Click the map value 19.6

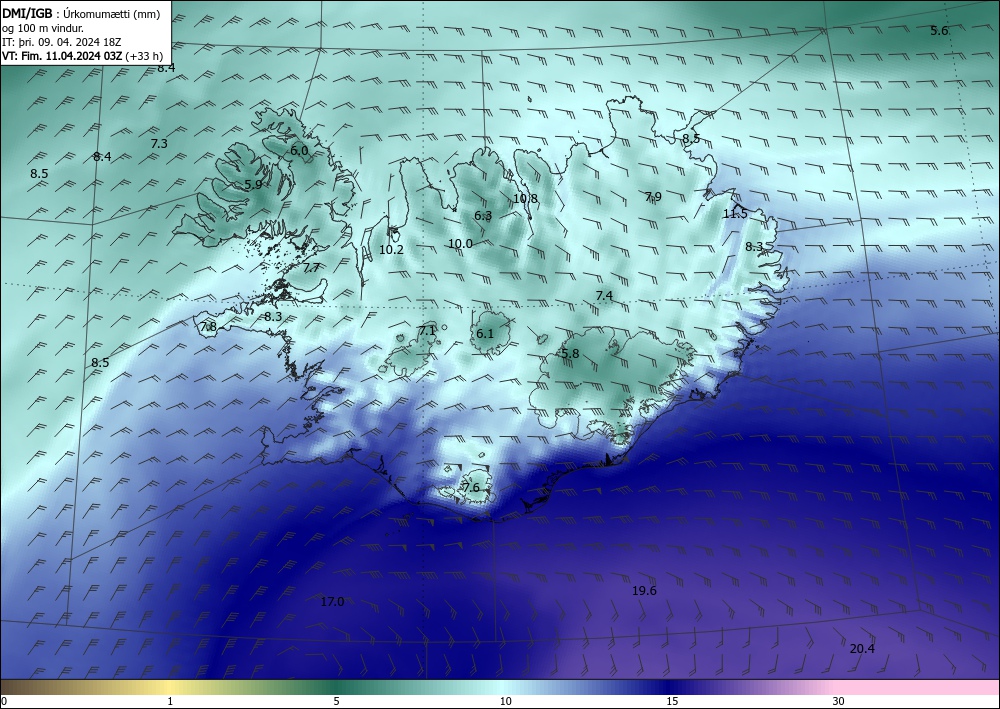[x=644, y=591]
